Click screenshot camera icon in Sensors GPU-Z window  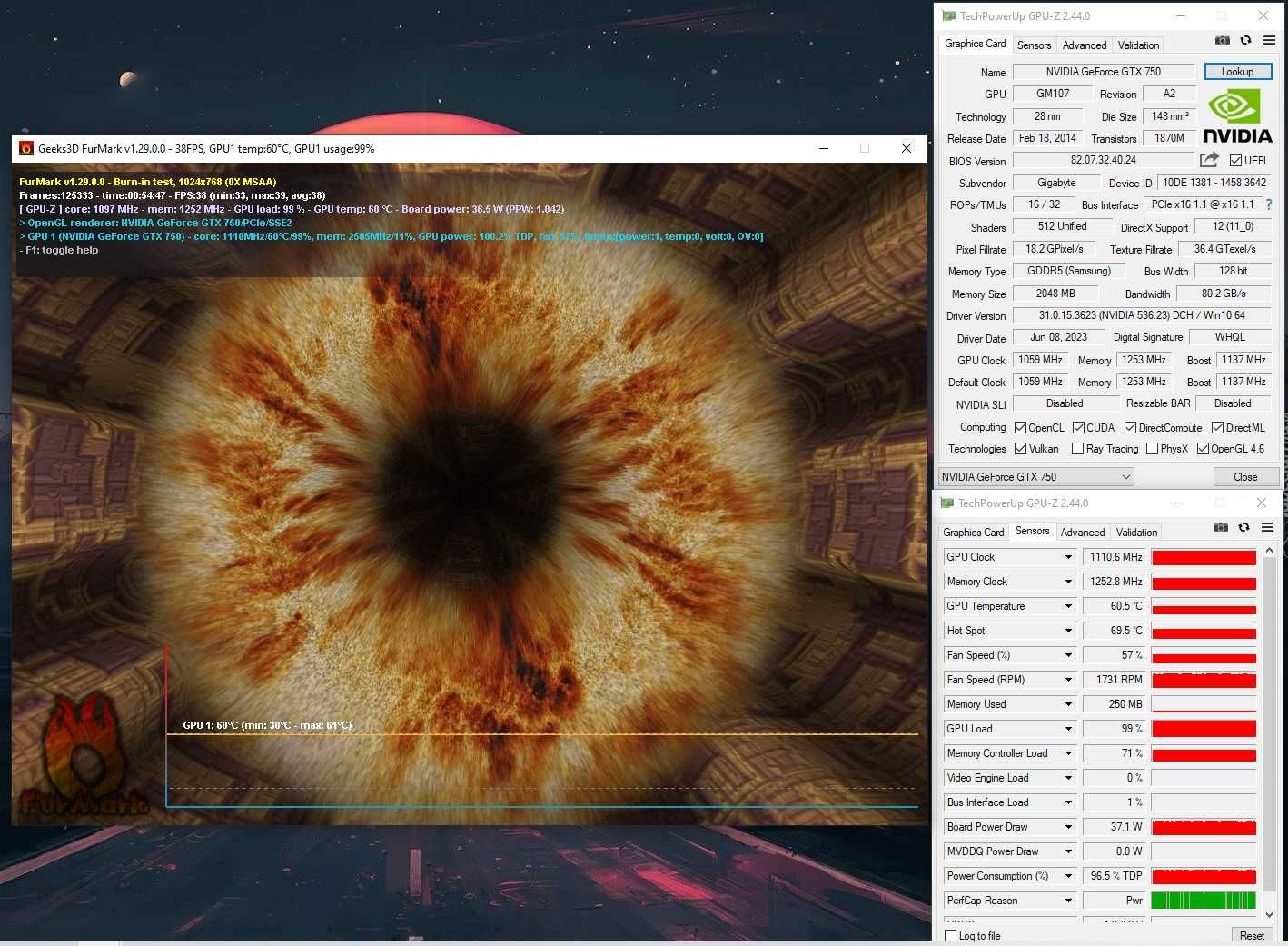point(1221,527)
